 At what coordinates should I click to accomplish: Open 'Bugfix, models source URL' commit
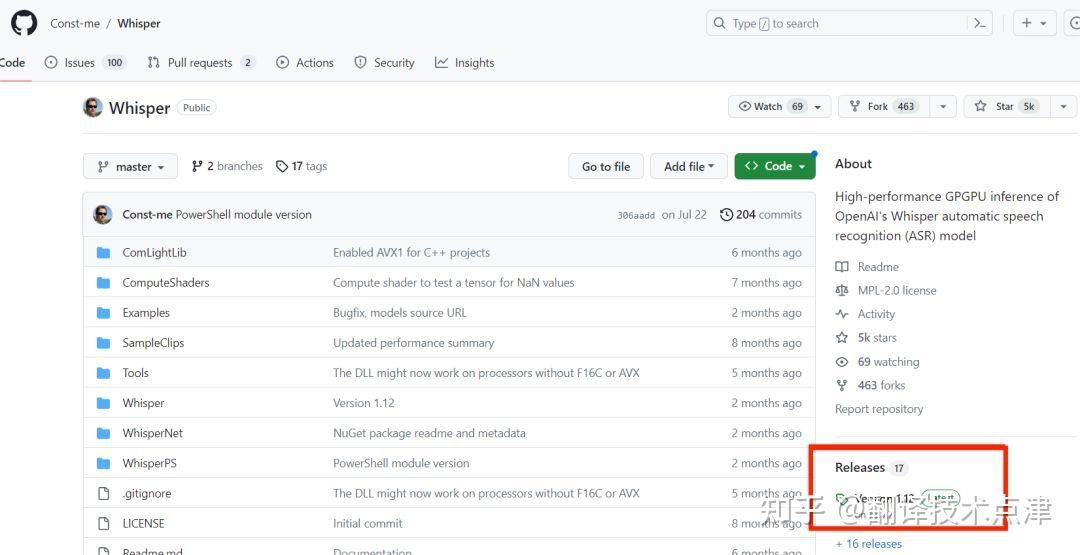click(399, 313)
